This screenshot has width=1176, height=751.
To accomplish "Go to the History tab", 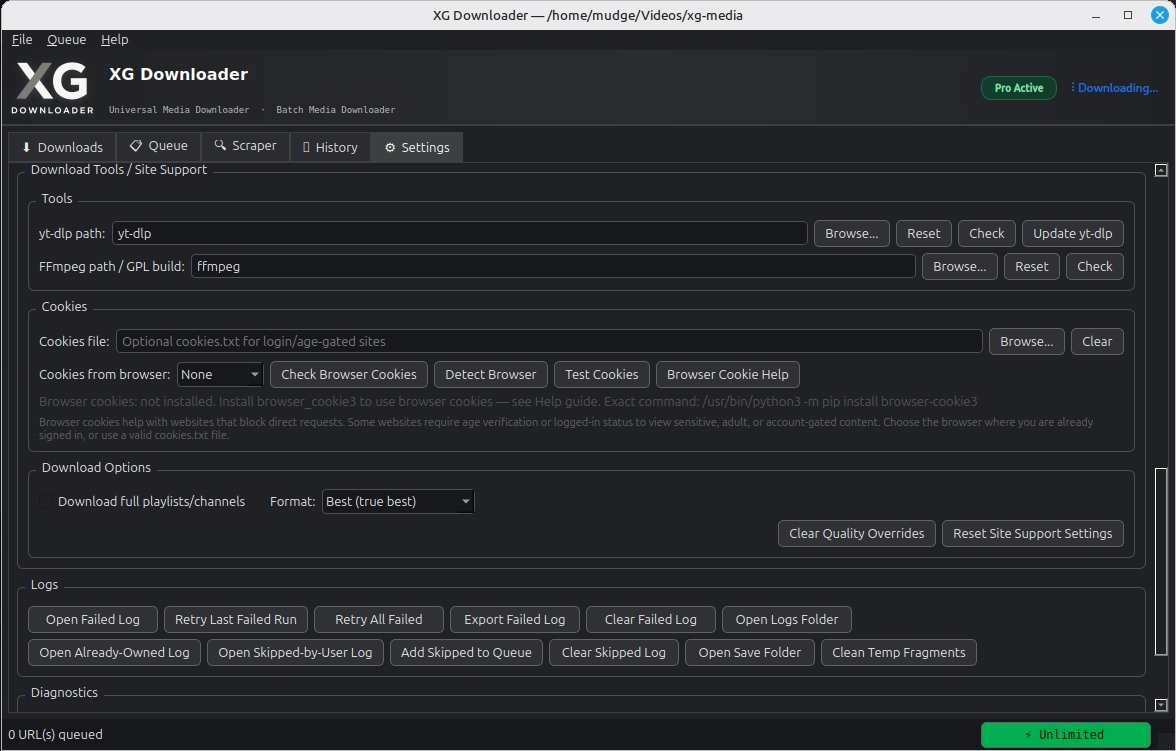I will point(330,147).
